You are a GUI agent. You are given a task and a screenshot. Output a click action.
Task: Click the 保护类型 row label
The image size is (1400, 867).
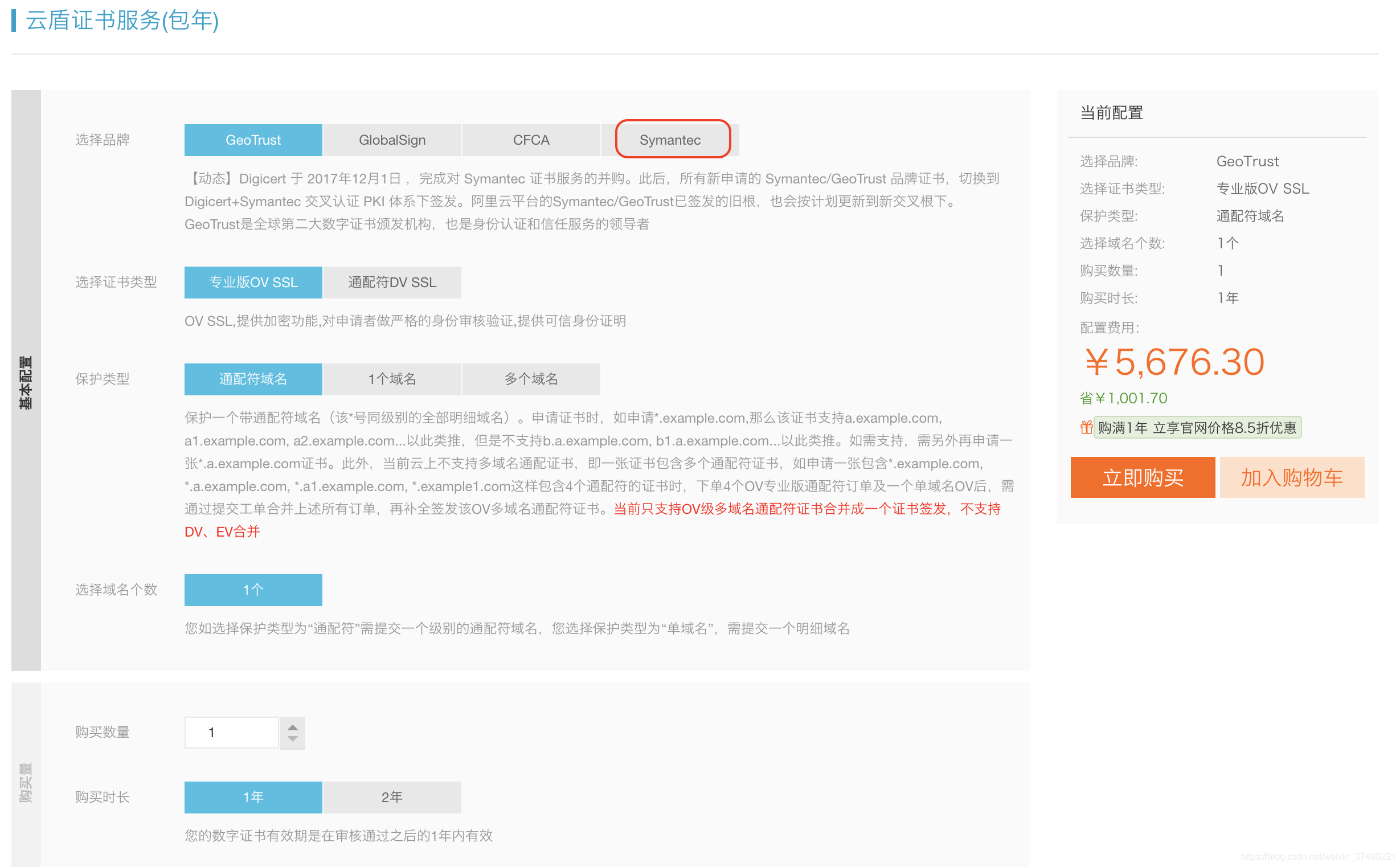103,379
